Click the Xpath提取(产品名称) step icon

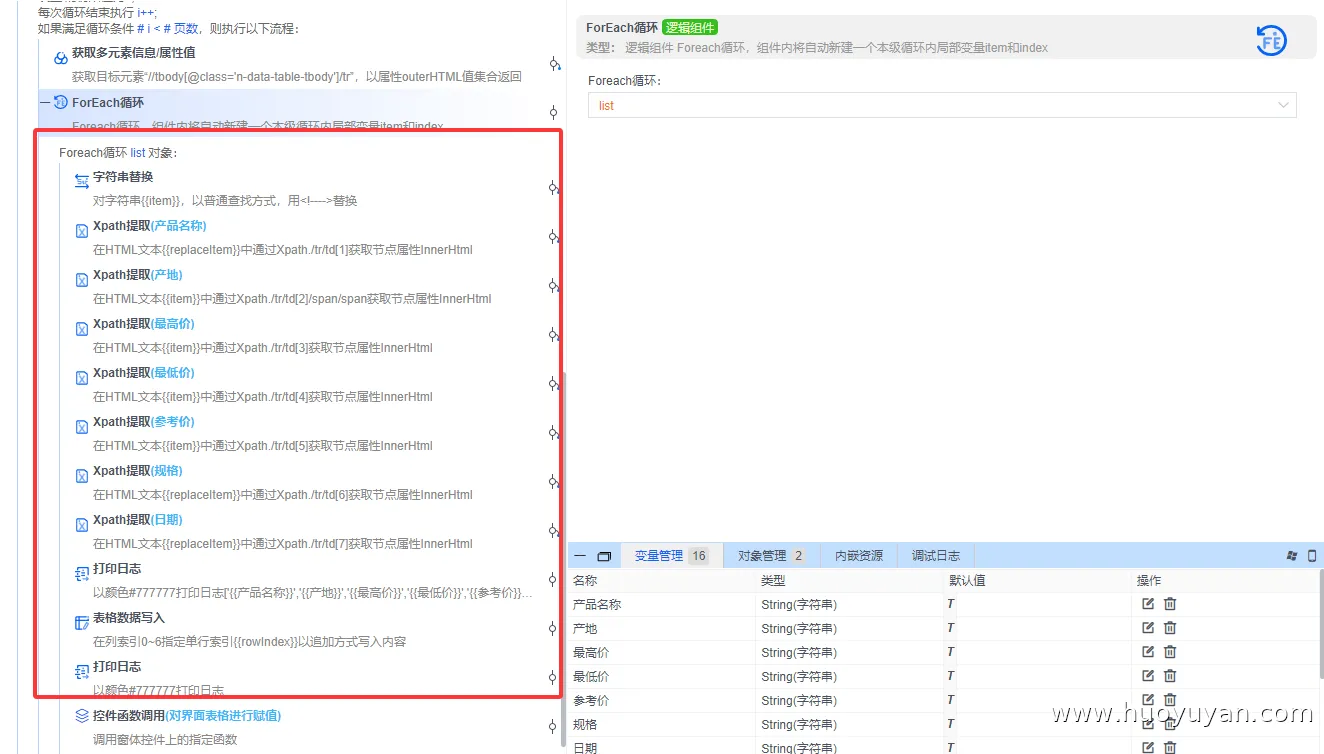82,231
